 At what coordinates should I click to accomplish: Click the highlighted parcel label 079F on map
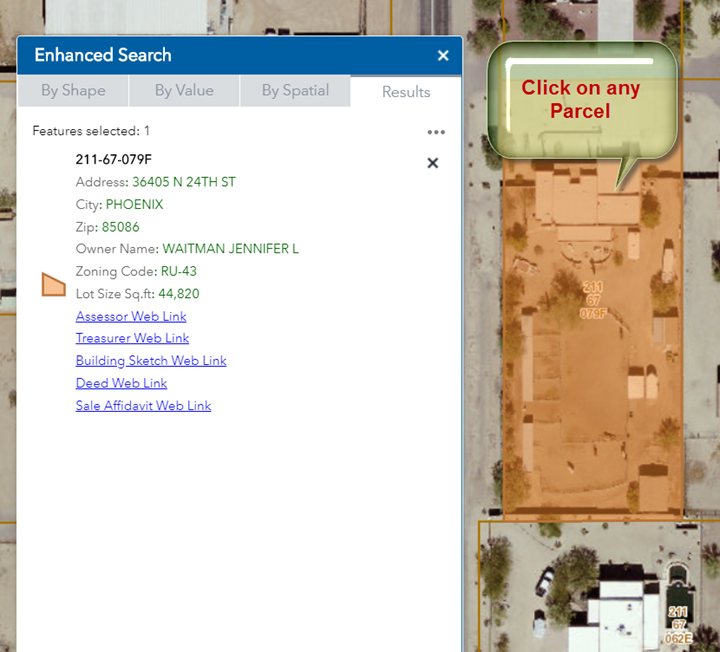[x=593, y=300]
